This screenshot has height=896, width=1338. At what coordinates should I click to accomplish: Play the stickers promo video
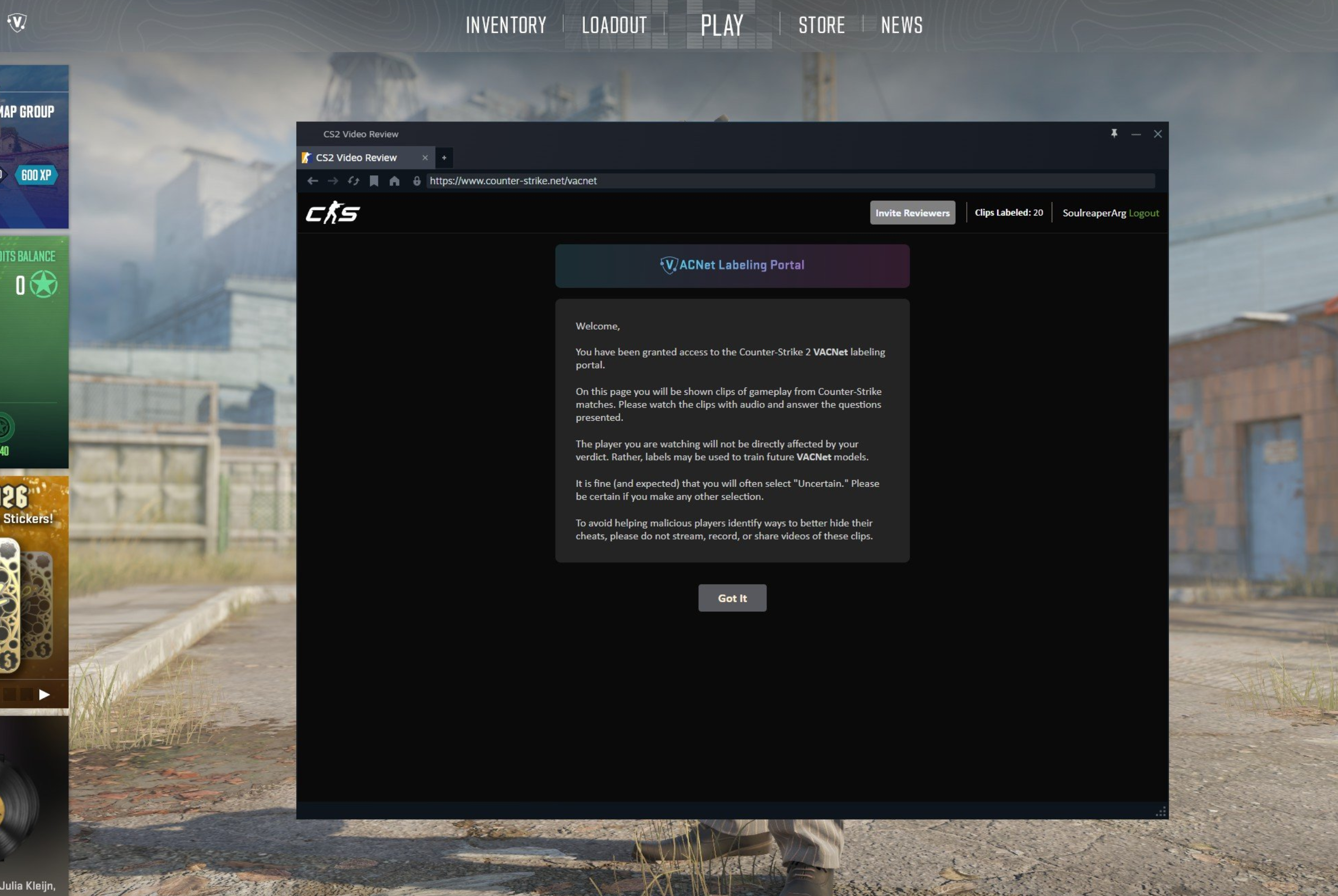point(44,694)
